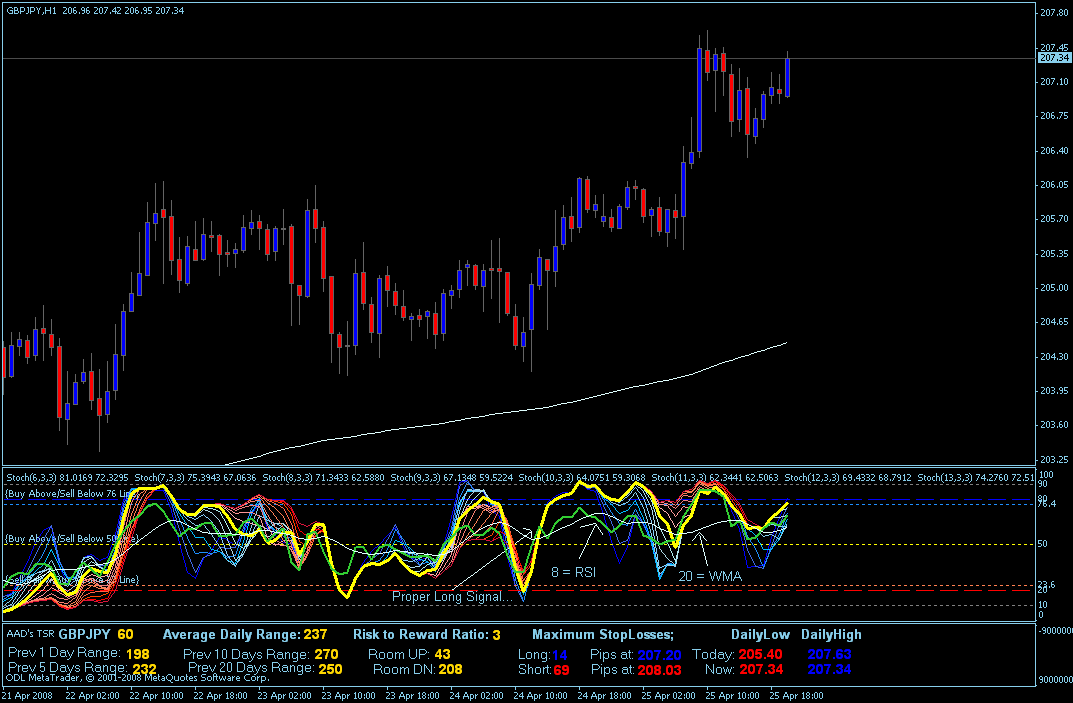Select the '20 = WMA' annotation label
1073x703 pixels.
tap(710, 576)
